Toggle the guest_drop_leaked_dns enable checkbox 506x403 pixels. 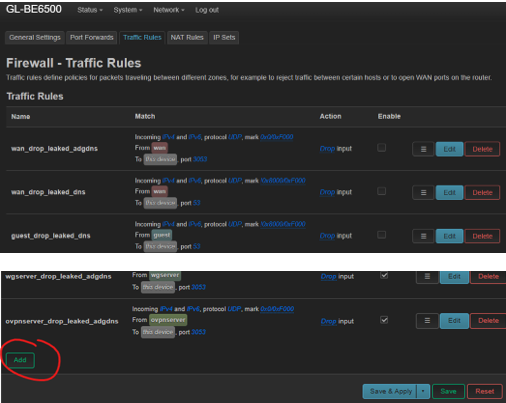[x=382, y=235]
